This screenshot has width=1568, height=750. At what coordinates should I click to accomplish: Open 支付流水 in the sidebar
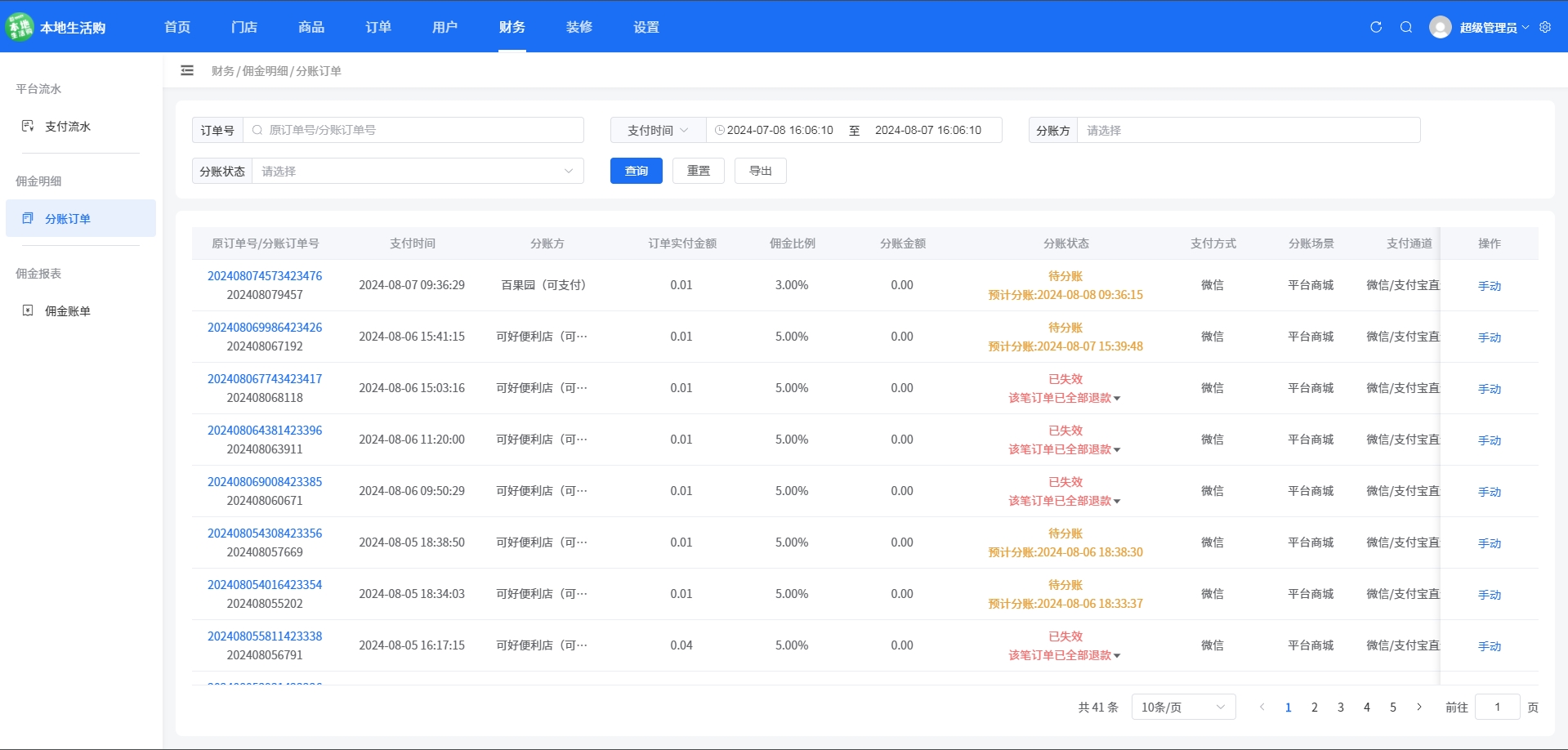pos(68,126)
